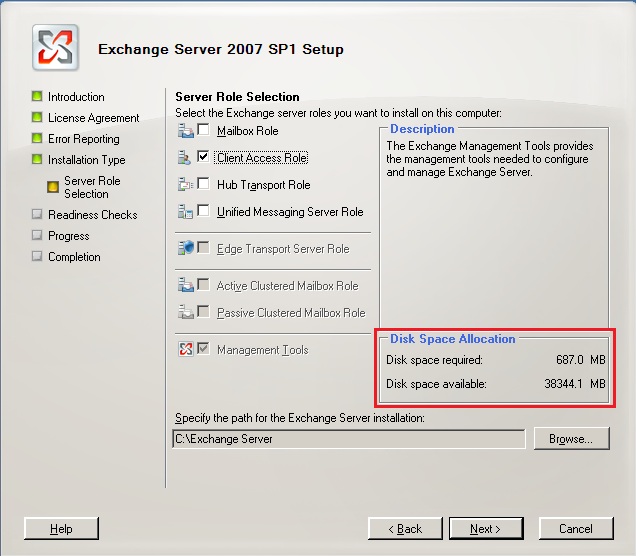Viewport: 636px width, 556px height.
Task: Click the Active Clustered Mailbox Role label
Action: pos(288,286)
